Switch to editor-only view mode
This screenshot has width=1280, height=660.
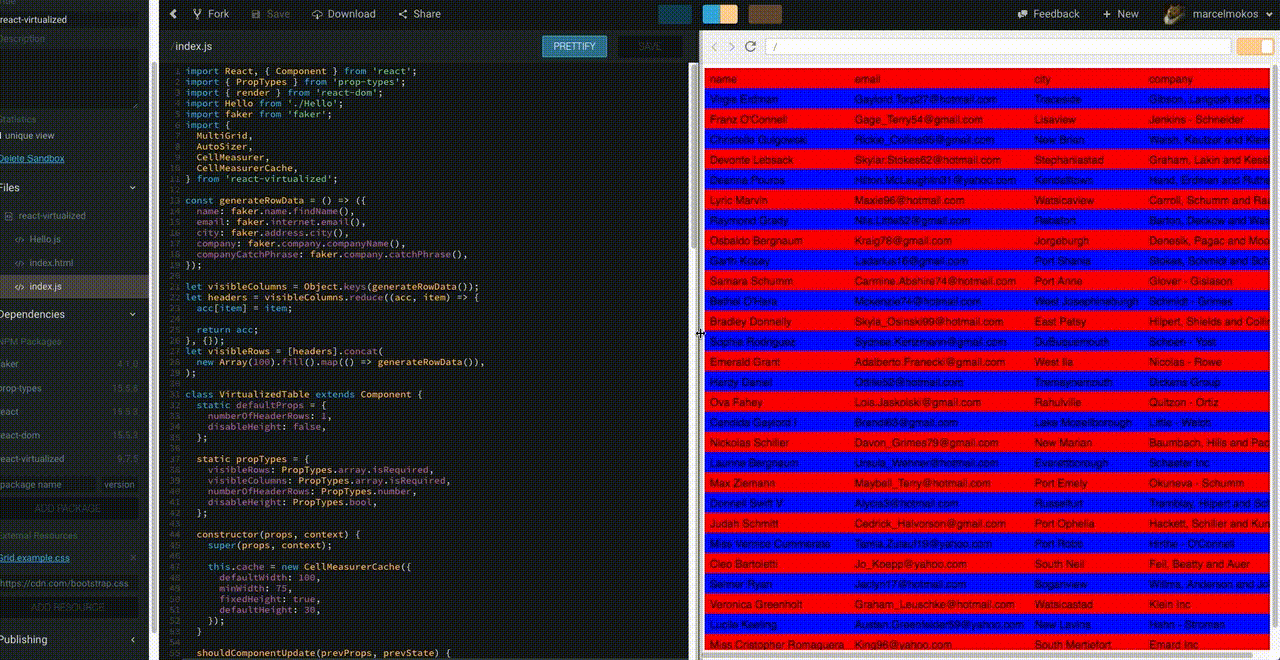pos(675,14)
